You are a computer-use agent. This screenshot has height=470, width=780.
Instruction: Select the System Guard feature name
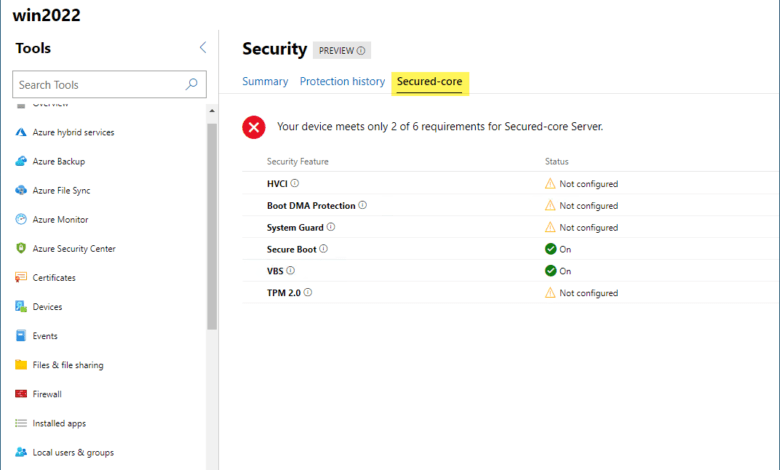295,227
